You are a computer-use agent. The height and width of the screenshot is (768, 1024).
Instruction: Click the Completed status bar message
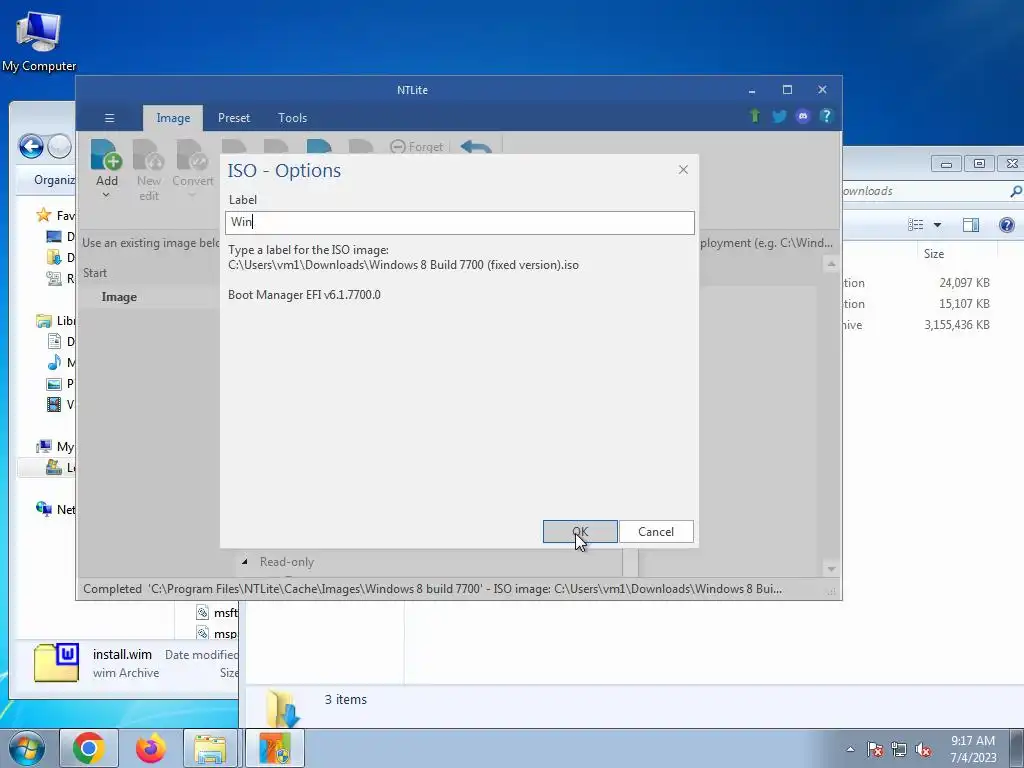tap(432, 589)
